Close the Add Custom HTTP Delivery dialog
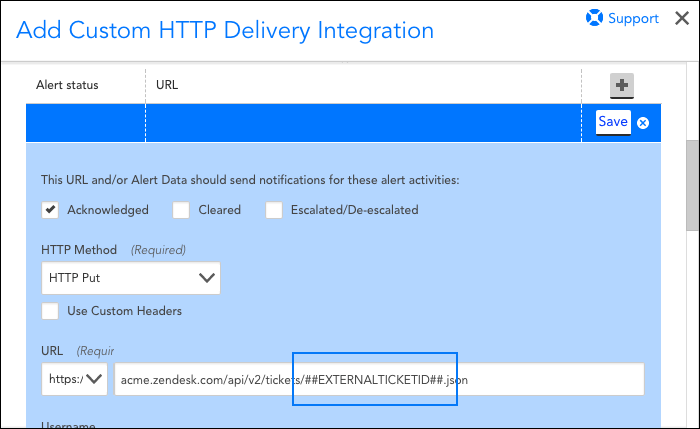Screen dimensions: 700x429 [x=682, y=18]
